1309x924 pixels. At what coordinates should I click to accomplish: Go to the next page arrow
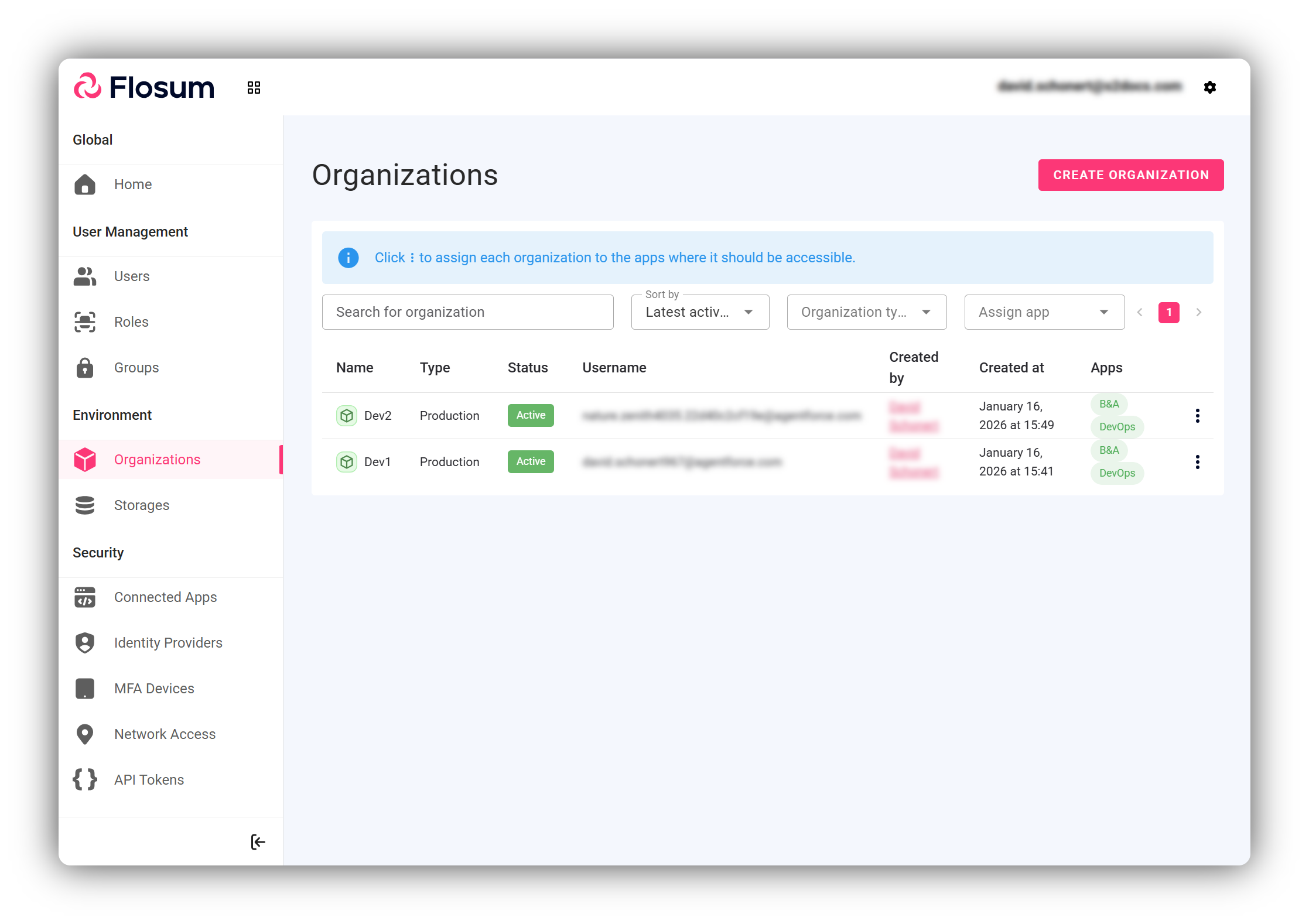[1199, 312]
